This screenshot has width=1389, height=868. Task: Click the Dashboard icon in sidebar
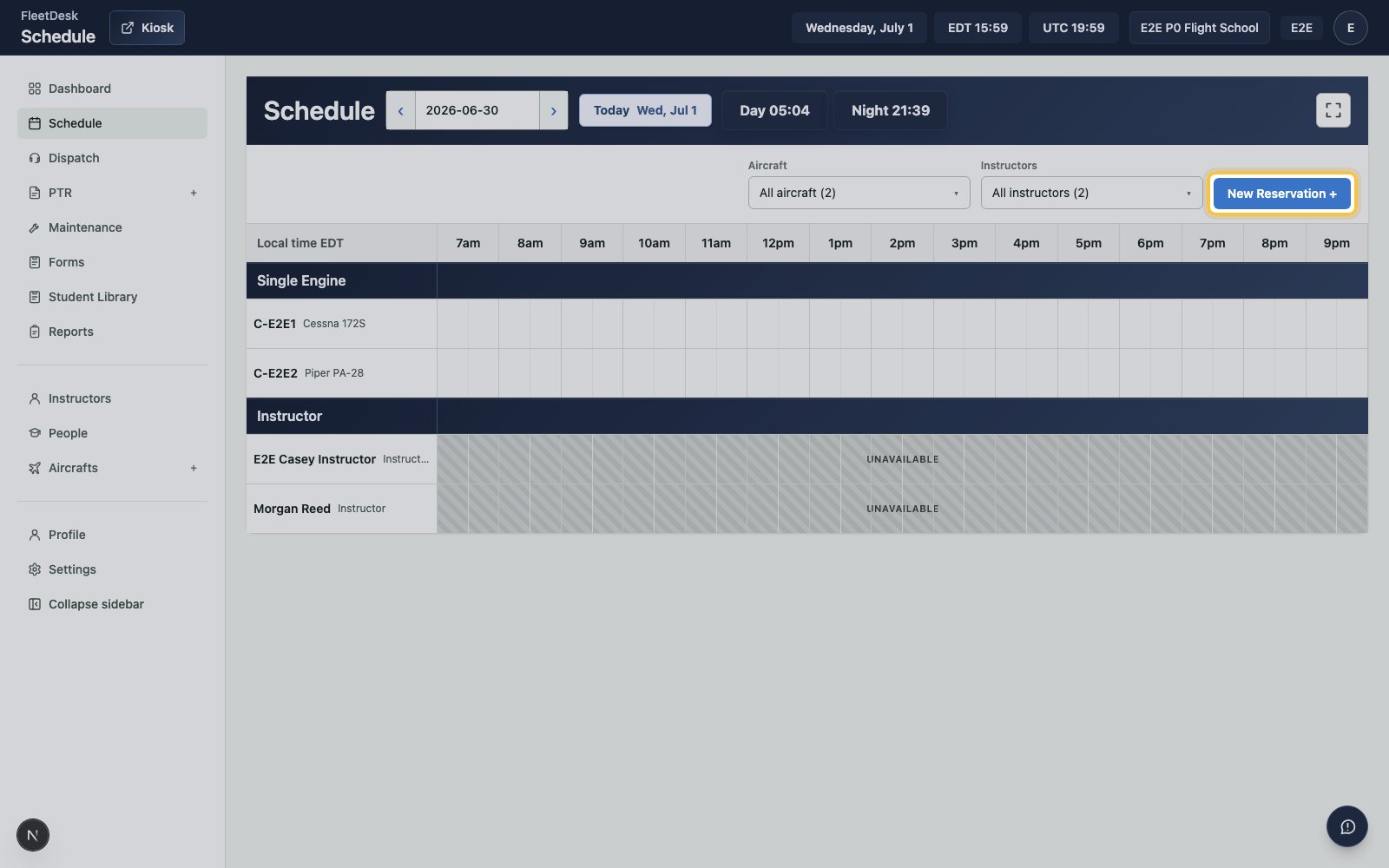coord(35,89)
